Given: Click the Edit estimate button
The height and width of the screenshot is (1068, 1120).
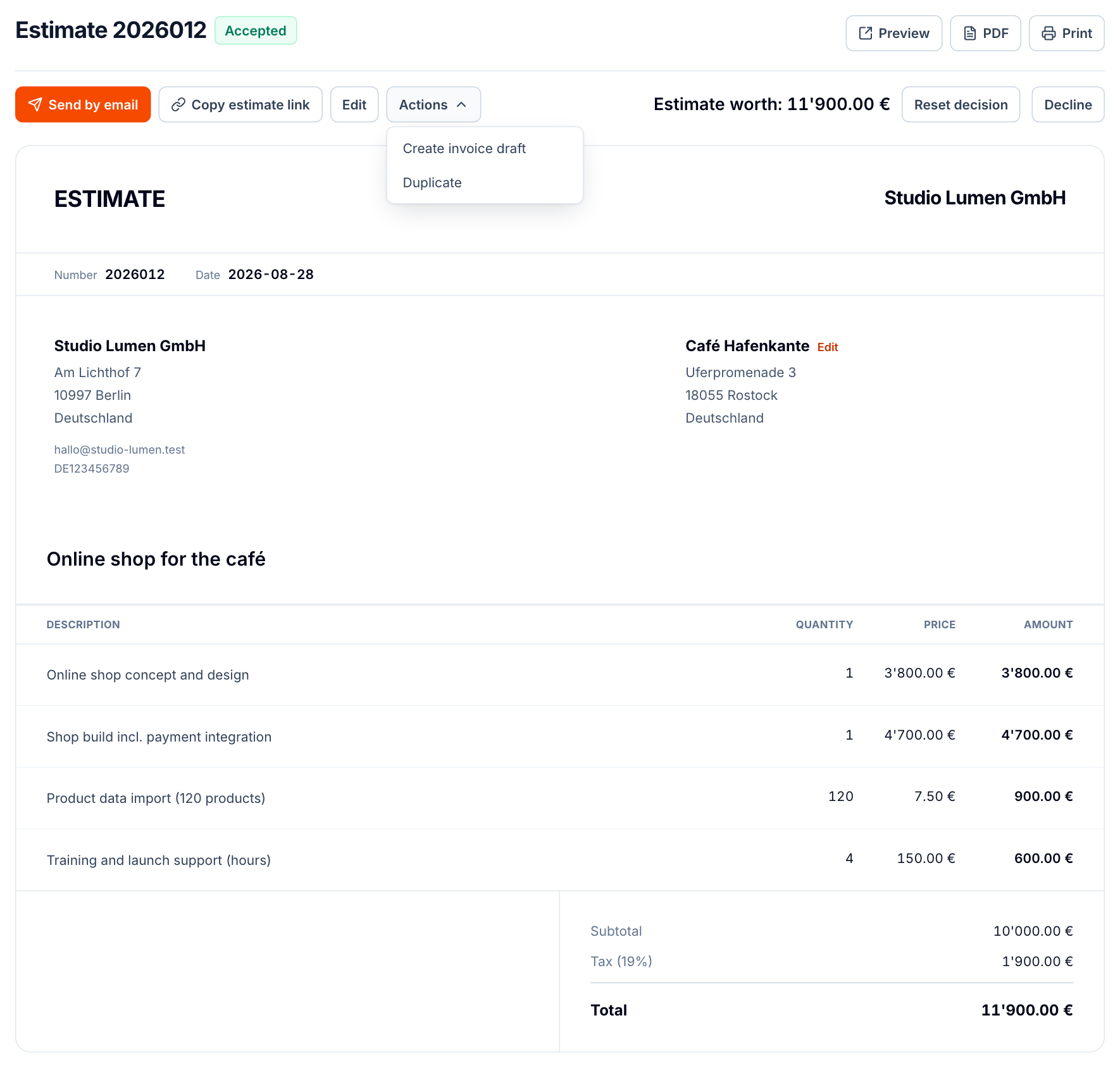Looking at the screenshot, I should click(x=354, y=104).
